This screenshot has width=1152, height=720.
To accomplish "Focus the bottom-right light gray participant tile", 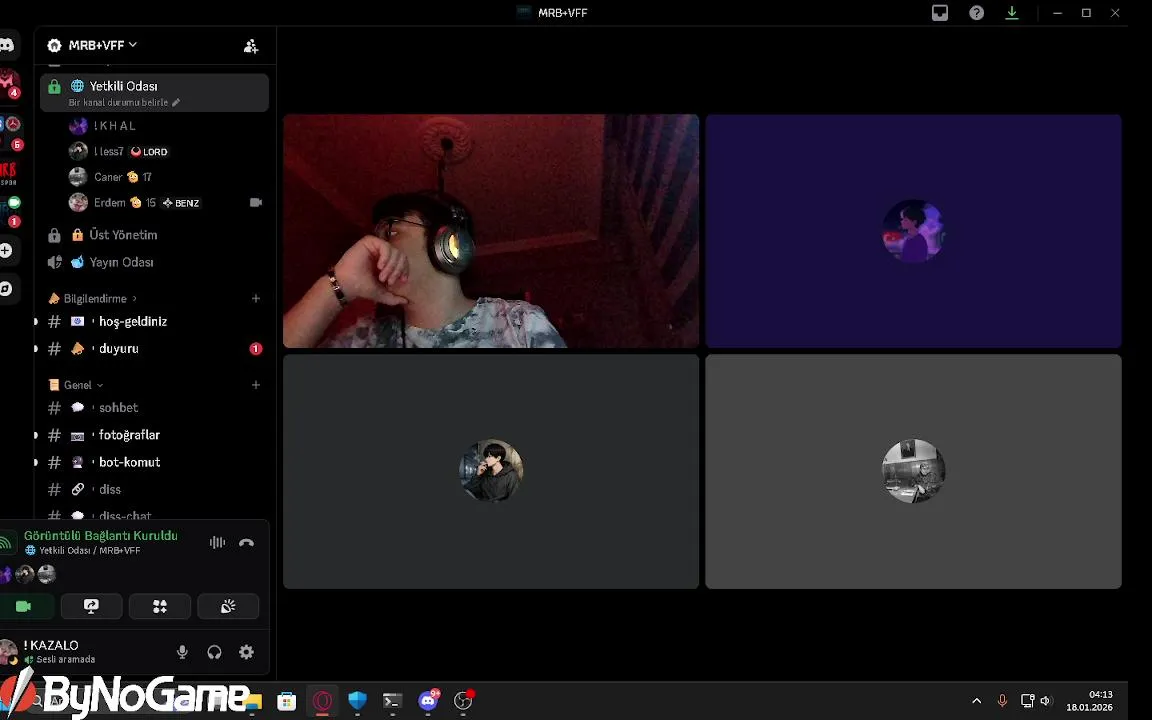I will point(913,472).
